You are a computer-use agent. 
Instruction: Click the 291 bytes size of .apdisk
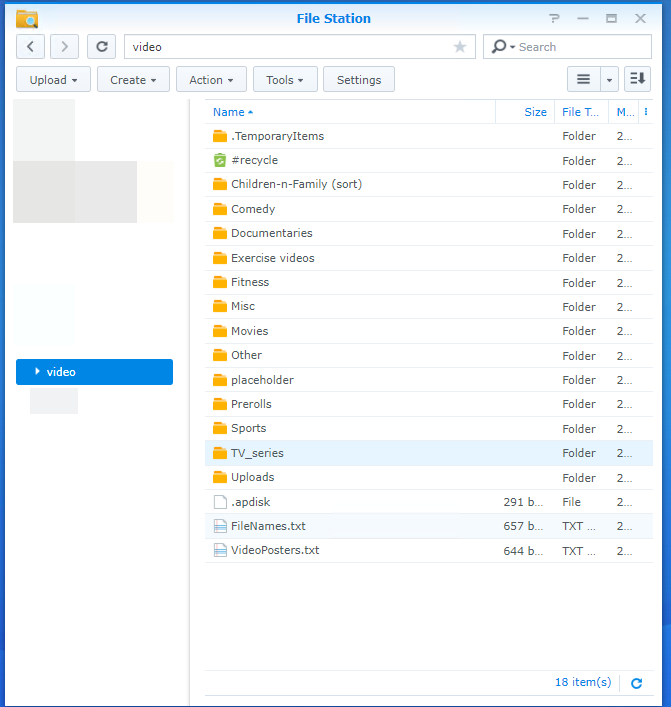pos(523,502)
